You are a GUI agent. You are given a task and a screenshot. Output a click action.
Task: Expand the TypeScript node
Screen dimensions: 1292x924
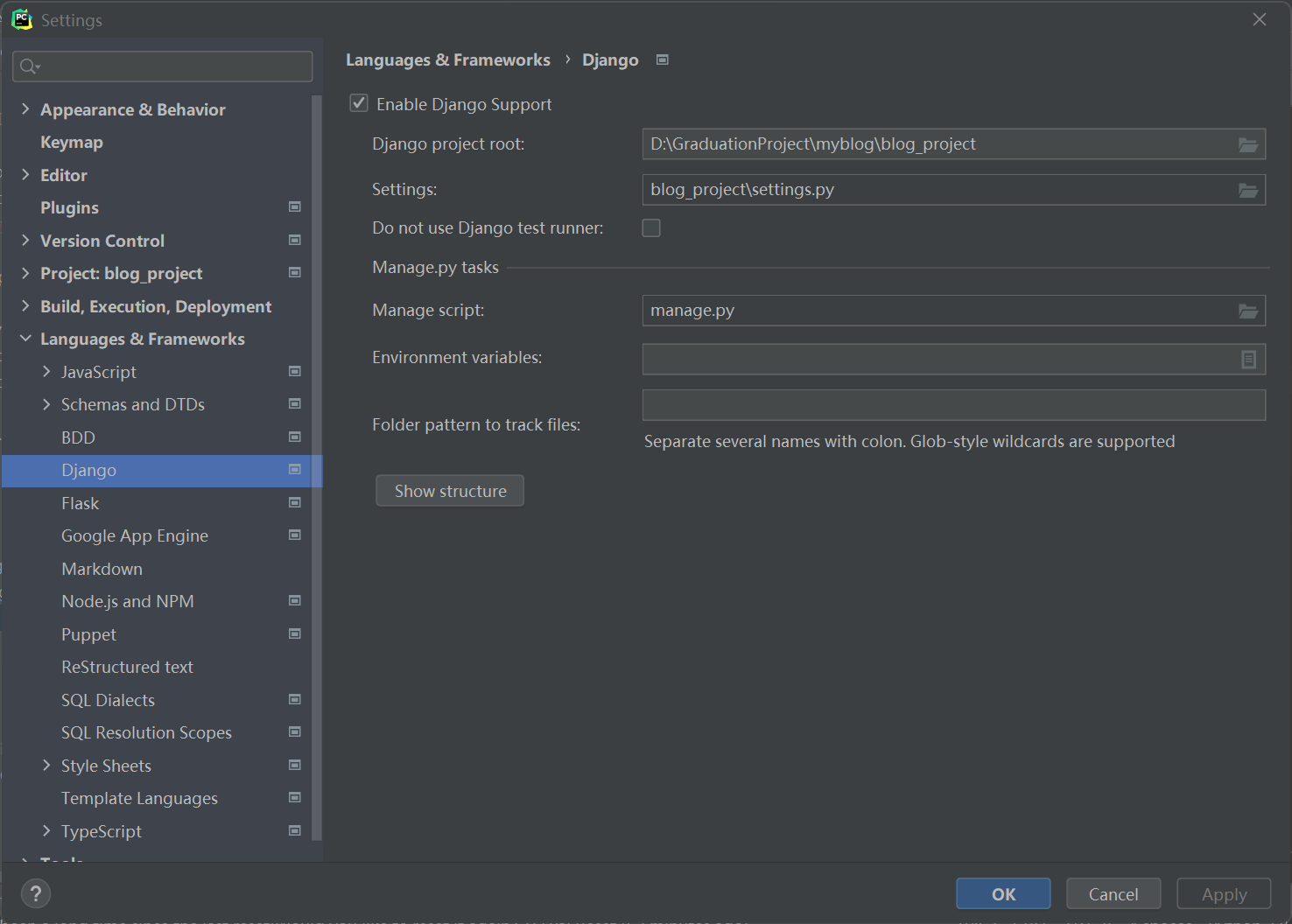click(x=46, y=831)
